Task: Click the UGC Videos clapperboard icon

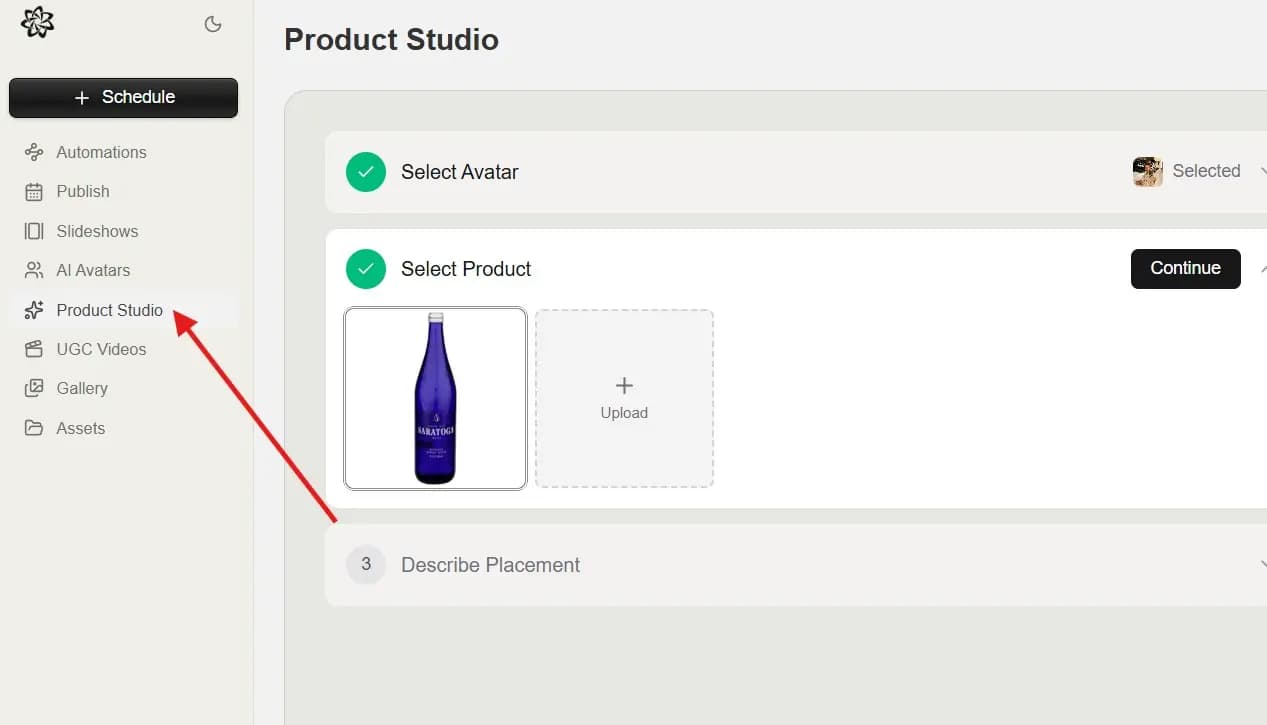Action: (x=34, y=349)
